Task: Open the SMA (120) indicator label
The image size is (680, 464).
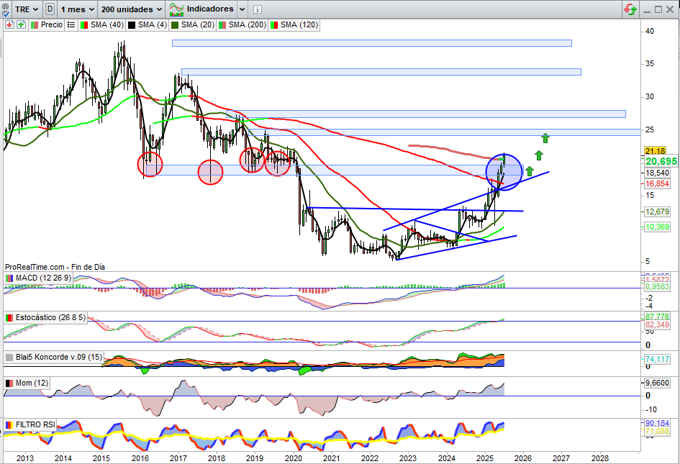Action: tap(299, 25)
